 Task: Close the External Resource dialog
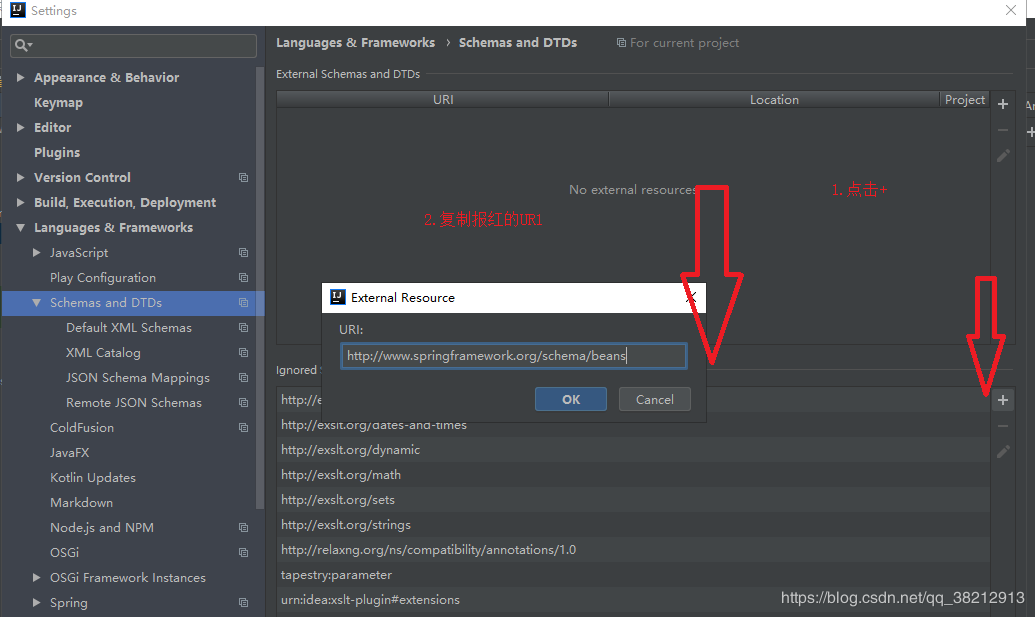click(691, 298)
